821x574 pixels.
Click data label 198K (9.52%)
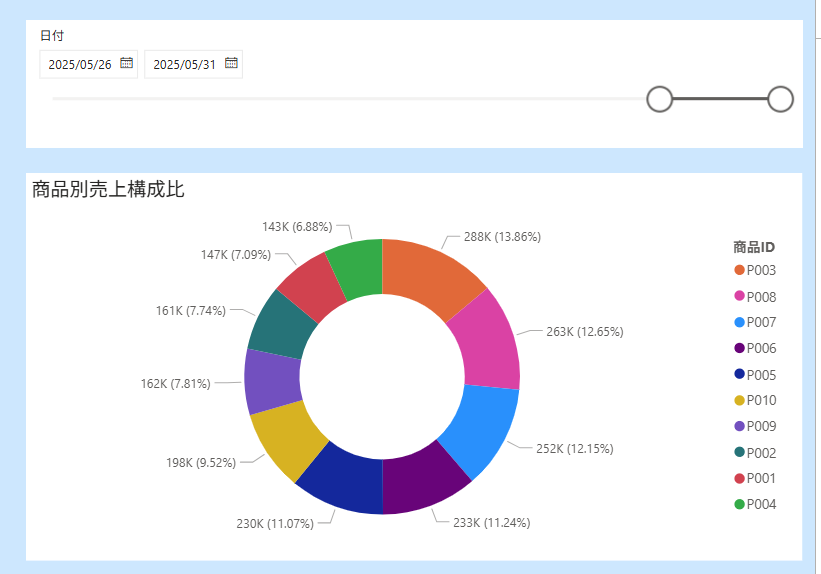coord(201,463)
